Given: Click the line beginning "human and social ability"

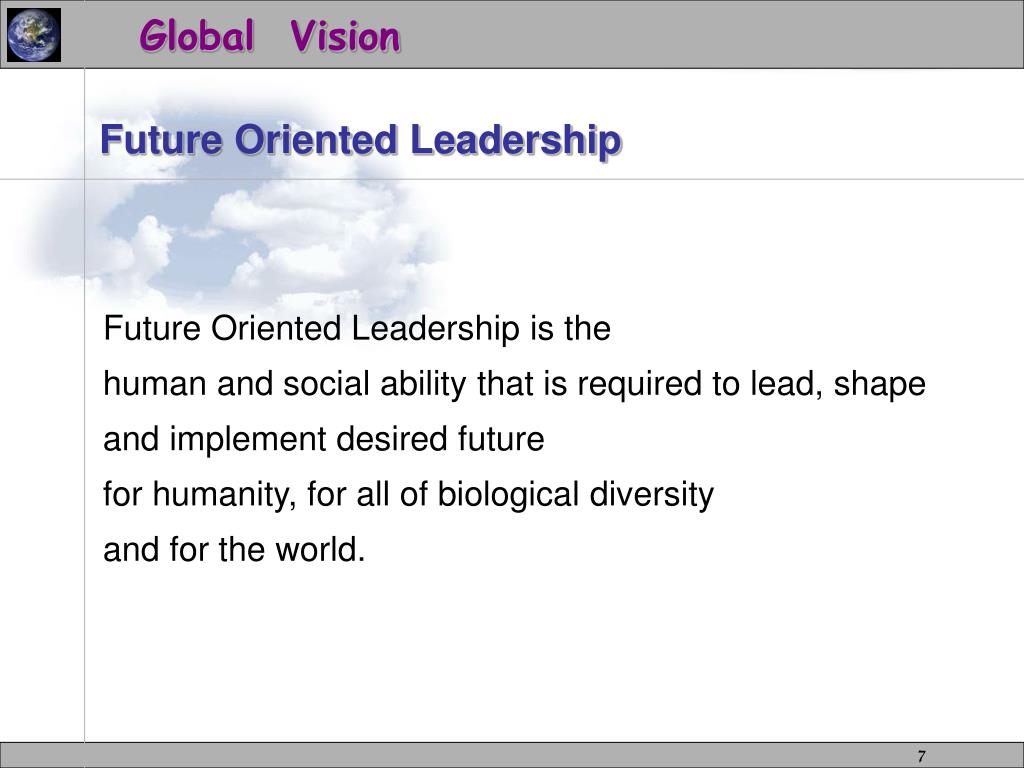Looking at the screenshot, I should (514, 383).
